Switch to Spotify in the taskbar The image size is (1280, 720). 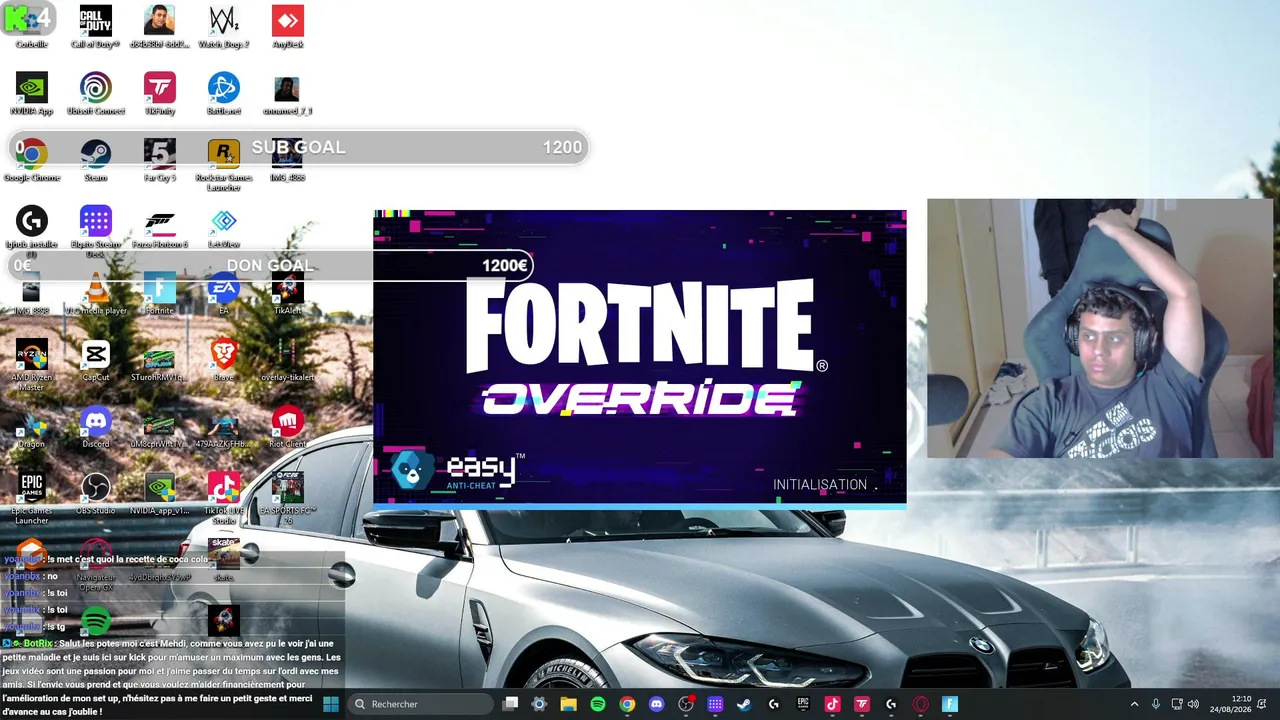(598, 704)
